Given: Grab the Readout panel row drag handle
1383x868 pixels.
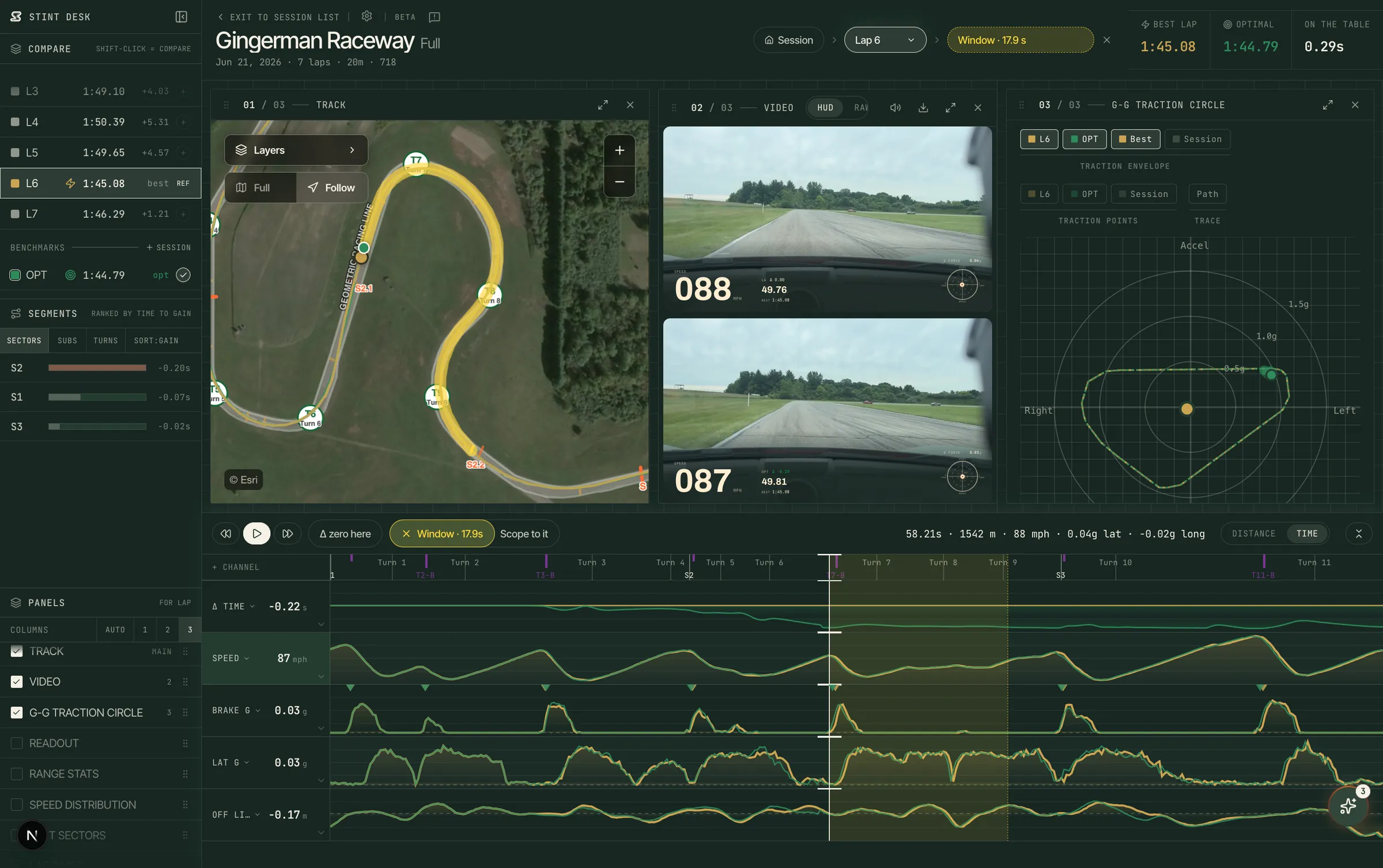Looking at the screenshot, I should (x=186, y=744).
